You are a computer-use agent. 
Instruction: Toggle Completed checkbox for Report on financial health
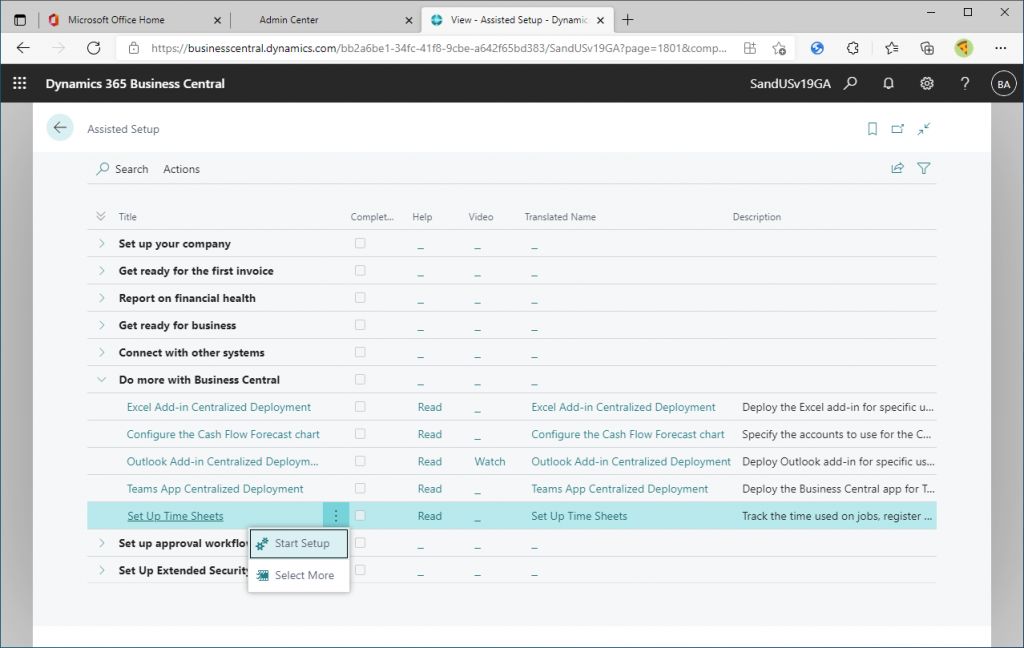click(x=360, y=298)
